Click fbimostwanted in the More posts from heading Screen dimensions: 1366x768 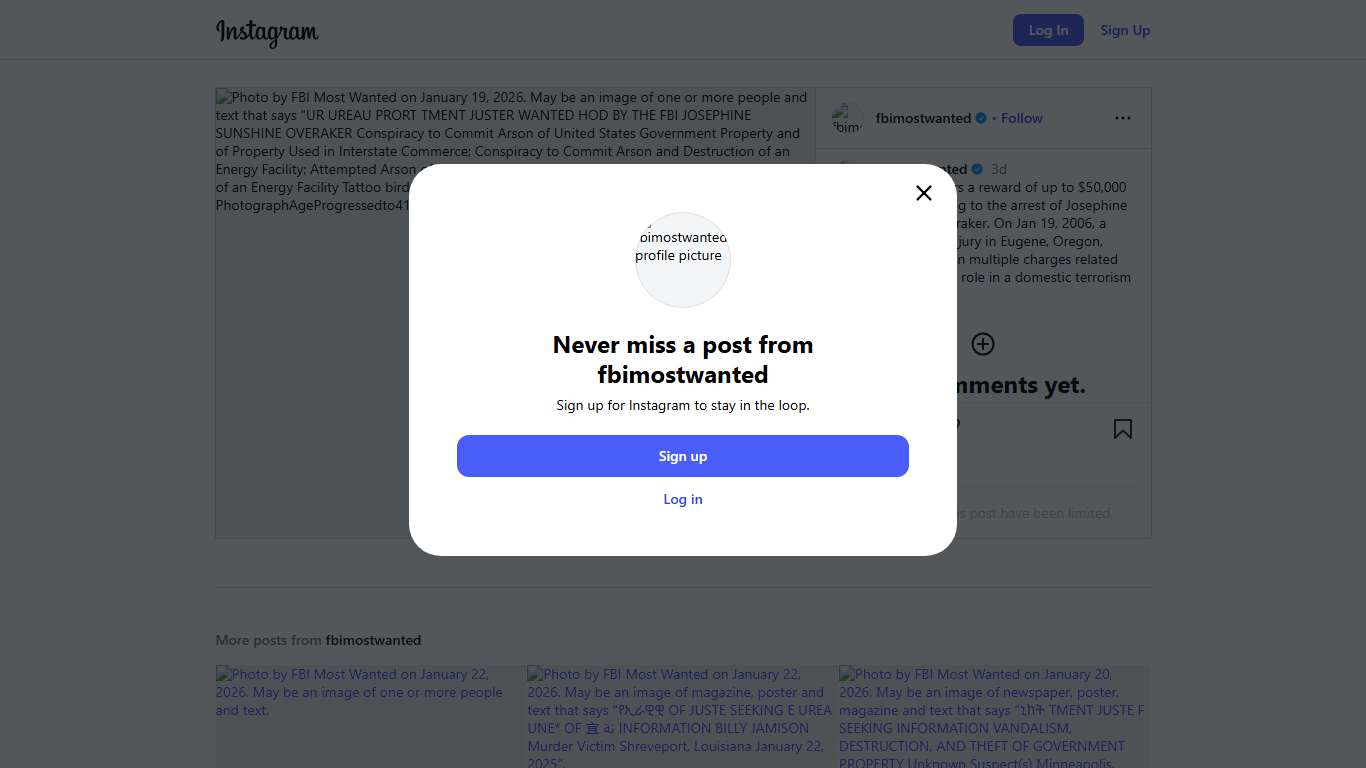click(373, 640)
